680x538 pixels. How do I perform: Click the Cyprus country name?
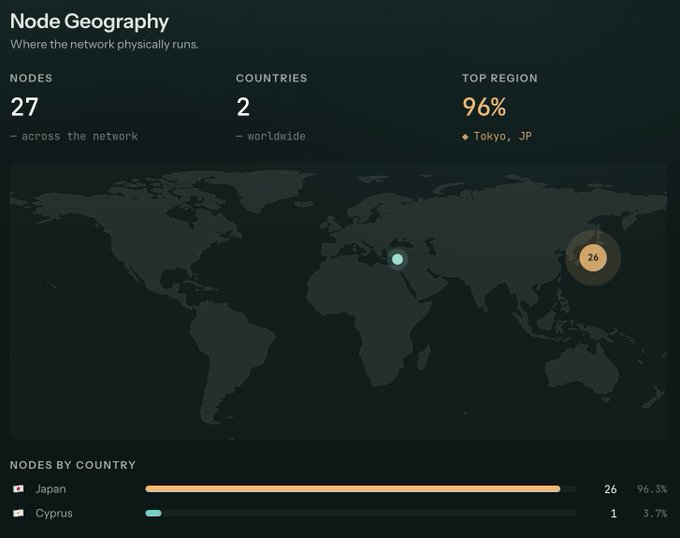point(54,513)
